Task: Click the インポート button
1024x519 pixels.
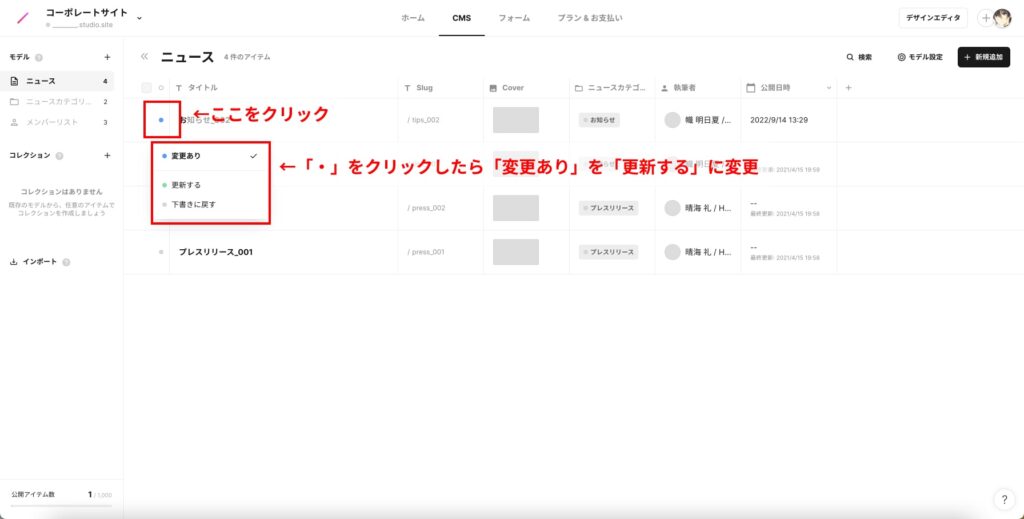Action: click(x=34, y=262)
